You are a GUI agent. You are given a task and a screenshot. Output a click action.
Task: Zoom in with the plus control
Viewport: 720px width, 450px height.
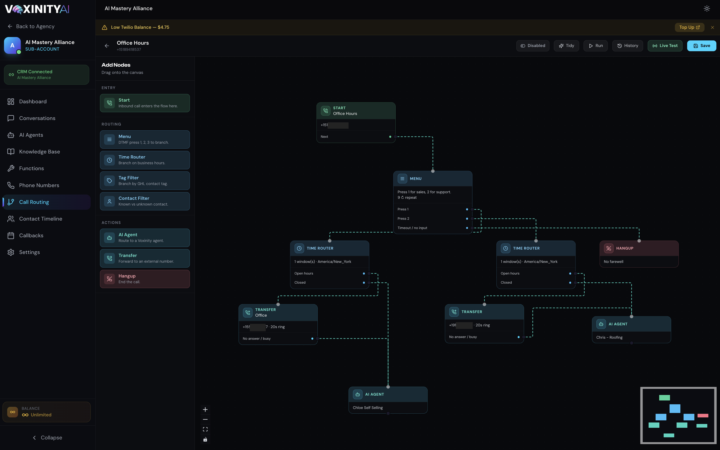pyautogui.click(x=205, y=410)
